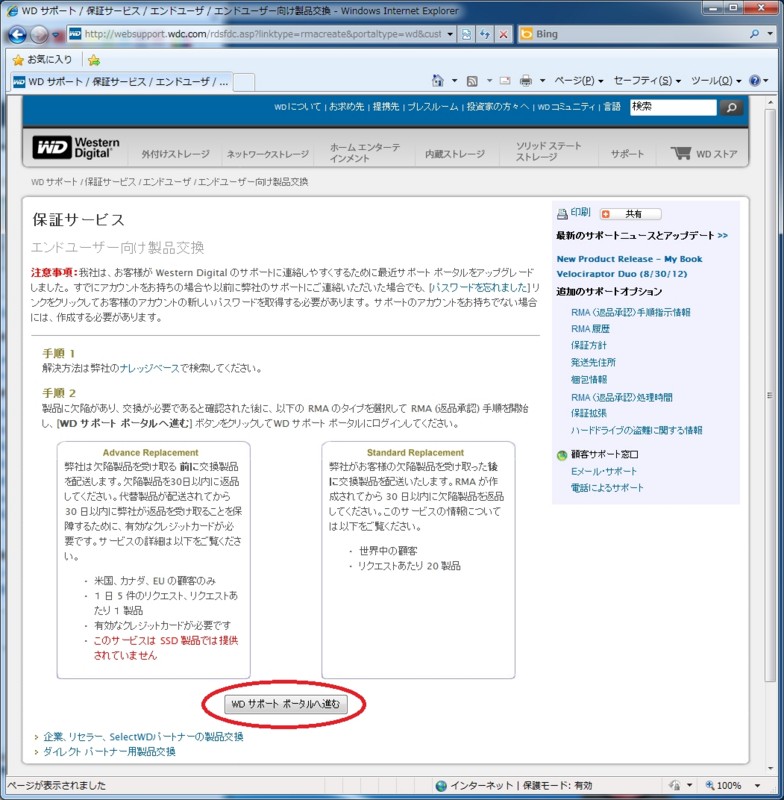Click the site 検索 input field
This screenshot has height=800, width=784.
pos(673,107)
